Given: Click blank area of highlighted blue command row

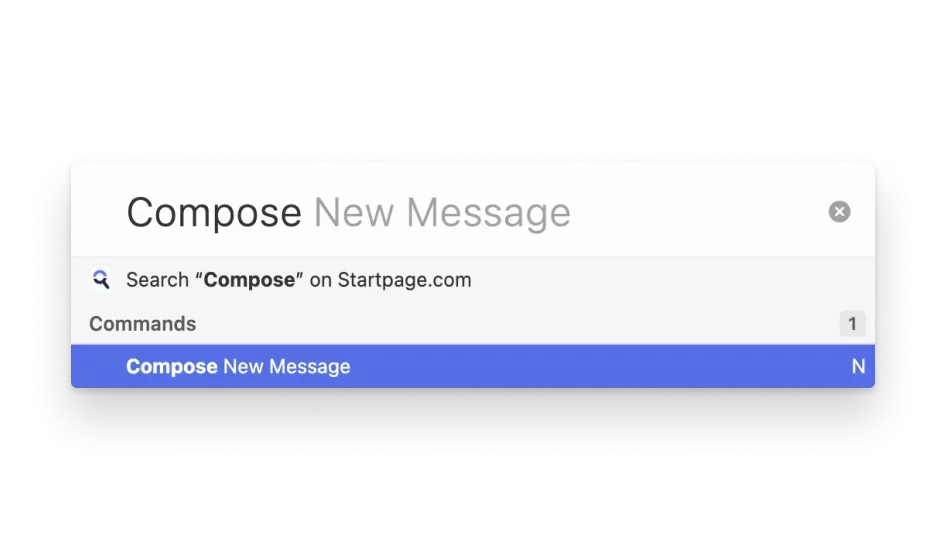Looking at the screenshot, I should (x=599, y=366).
